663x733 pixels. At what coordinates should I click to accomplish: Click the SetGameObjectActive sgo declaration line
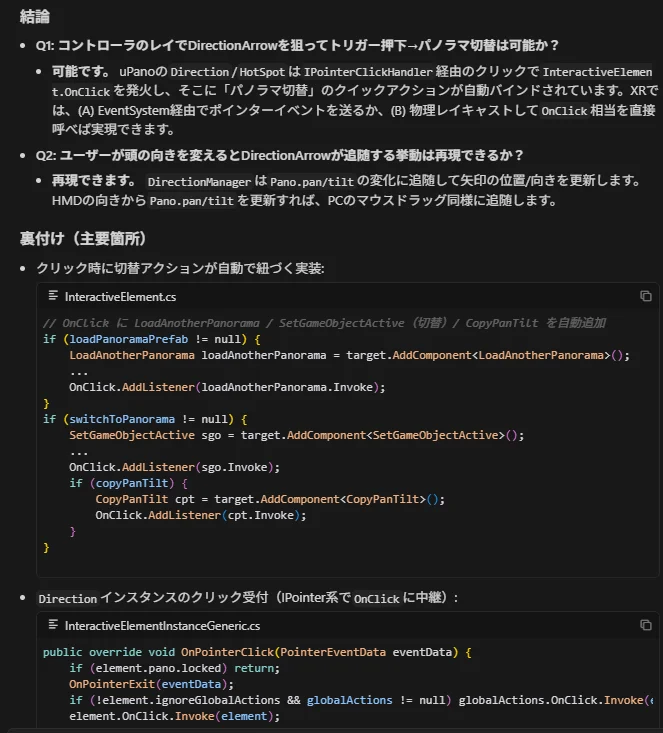296,435
